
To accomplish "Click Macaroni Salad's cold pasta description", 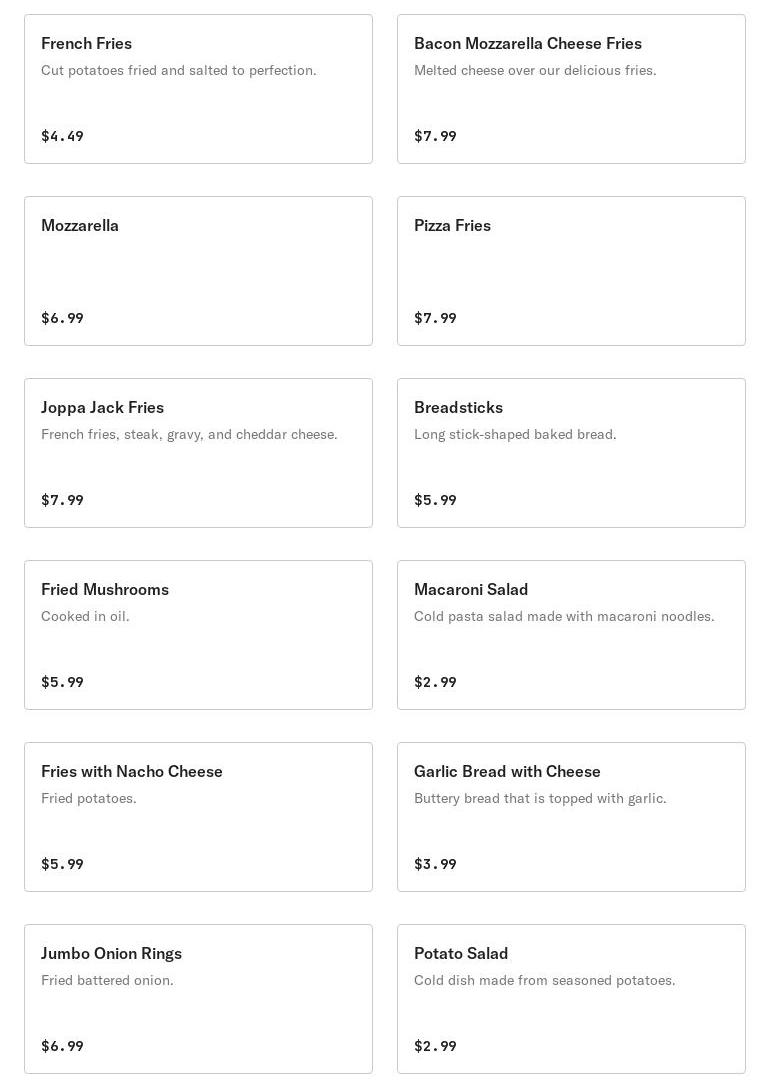I will (564, 616).
